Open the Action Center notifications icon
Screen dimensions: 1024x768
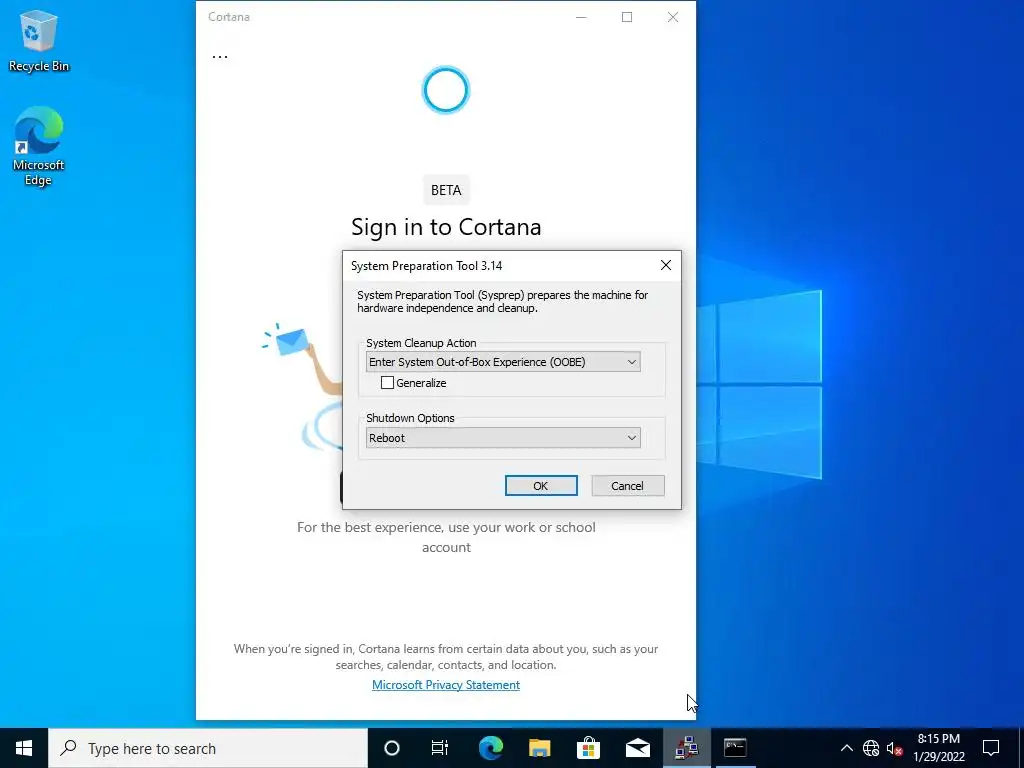tap(991, 748)
